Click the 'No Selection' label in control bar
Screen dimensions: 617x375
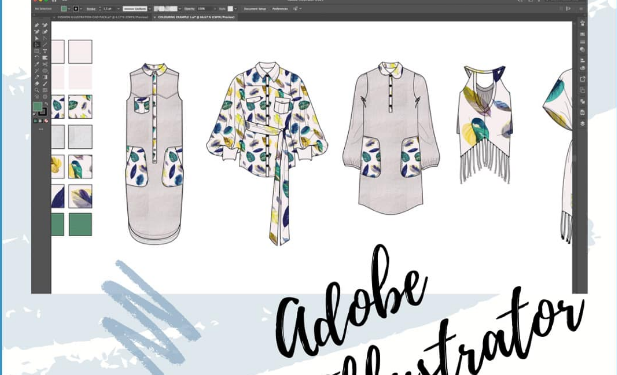click(x=43, y=9)
